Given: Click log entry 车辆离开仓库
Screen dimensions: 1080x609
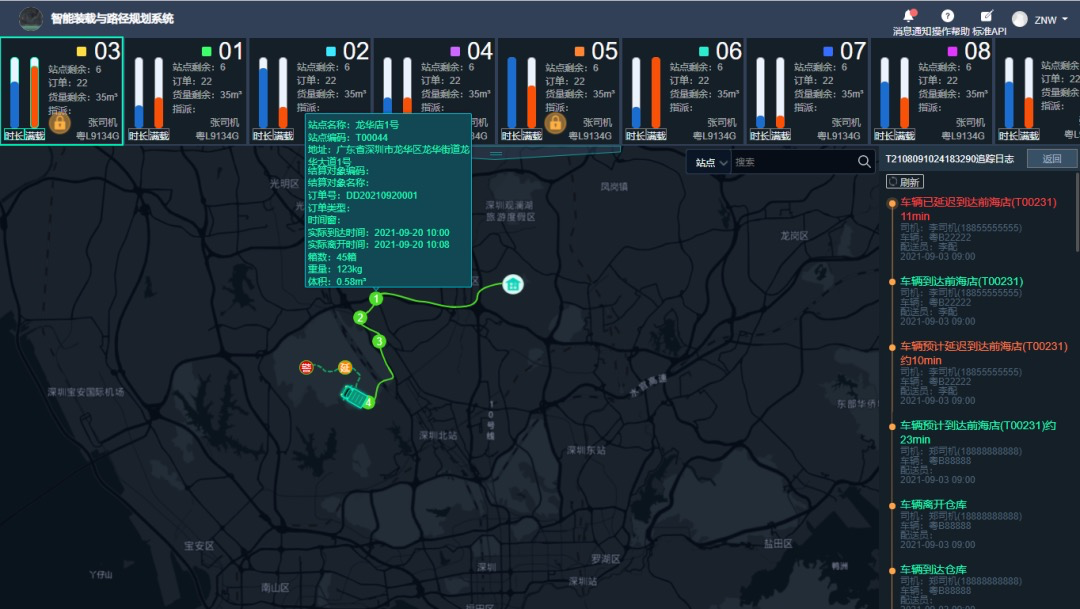Looking at the screenshot, I should [x=933, y=504].
